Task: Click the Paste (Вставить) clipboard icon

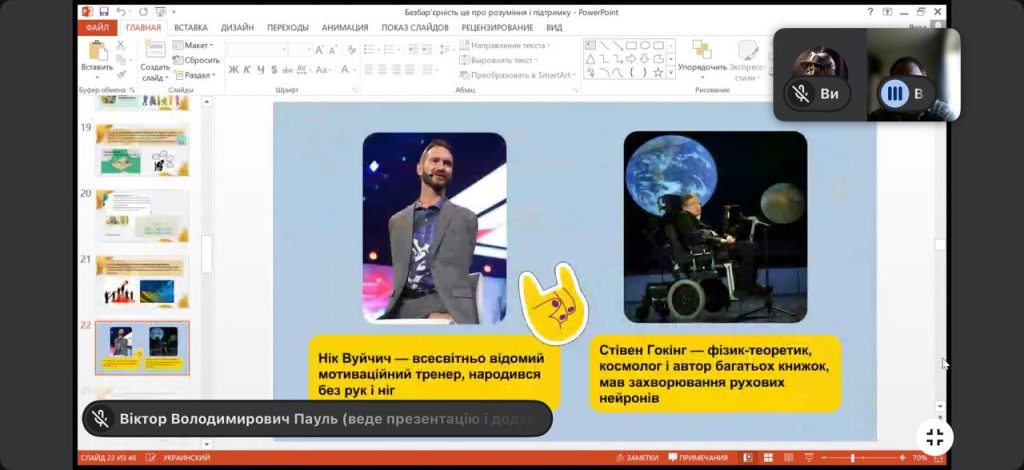Action: tap(97, 53)
